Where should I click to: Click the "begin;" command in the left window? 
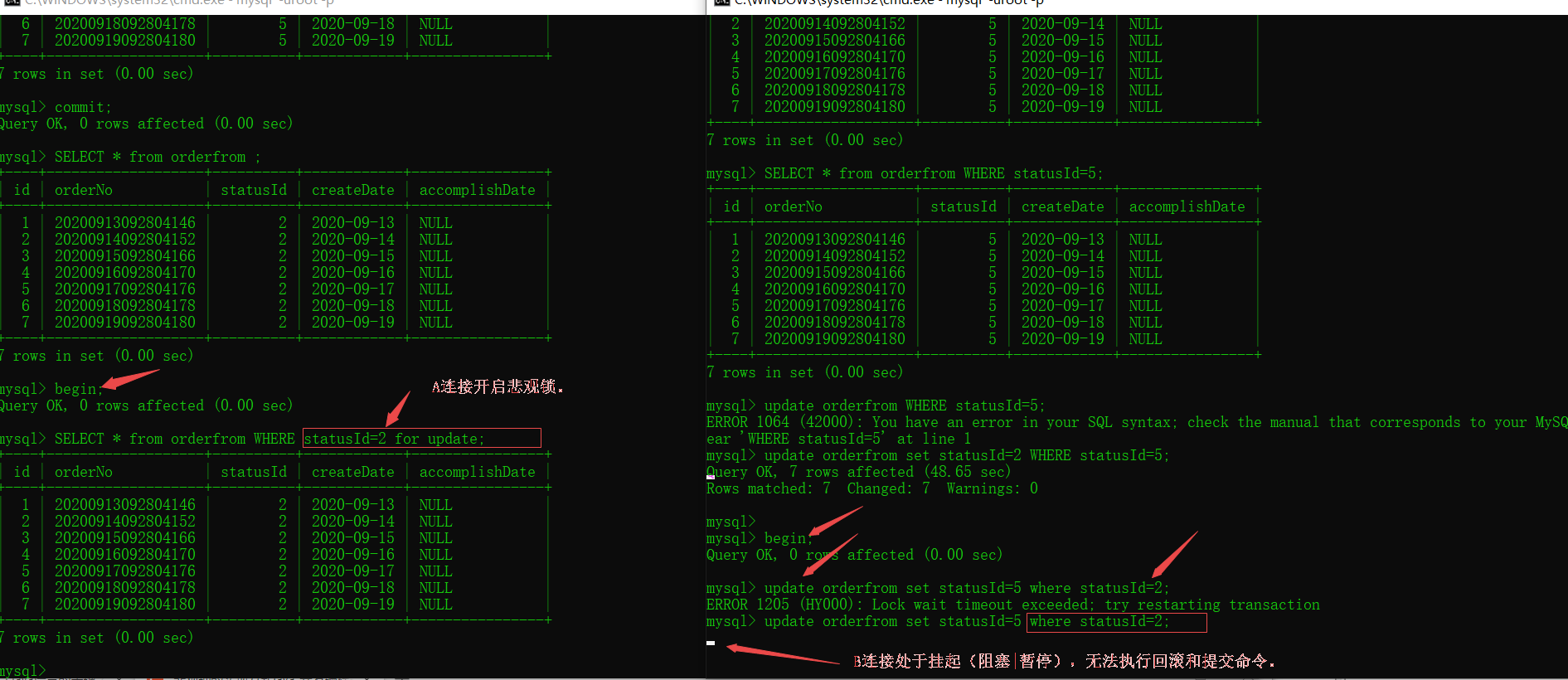(78, 389)
